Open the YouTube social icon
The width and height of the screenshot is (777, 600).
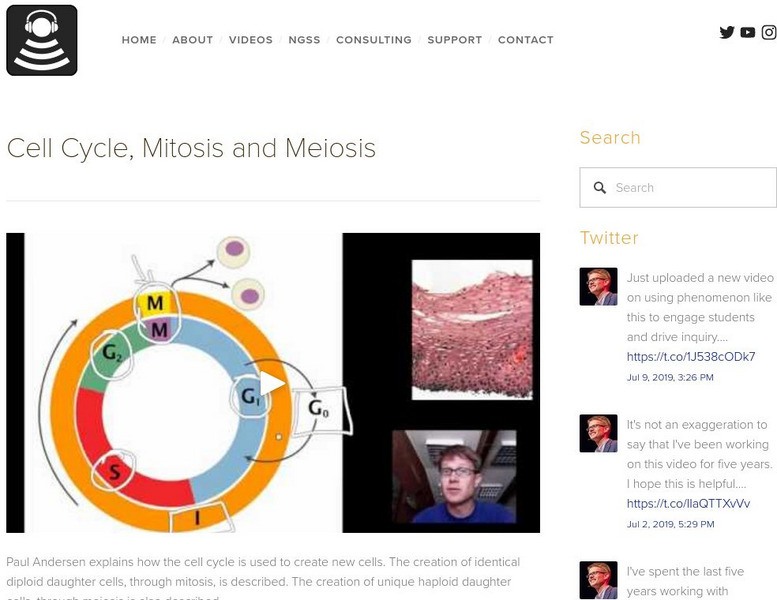[x=748, y=32]
